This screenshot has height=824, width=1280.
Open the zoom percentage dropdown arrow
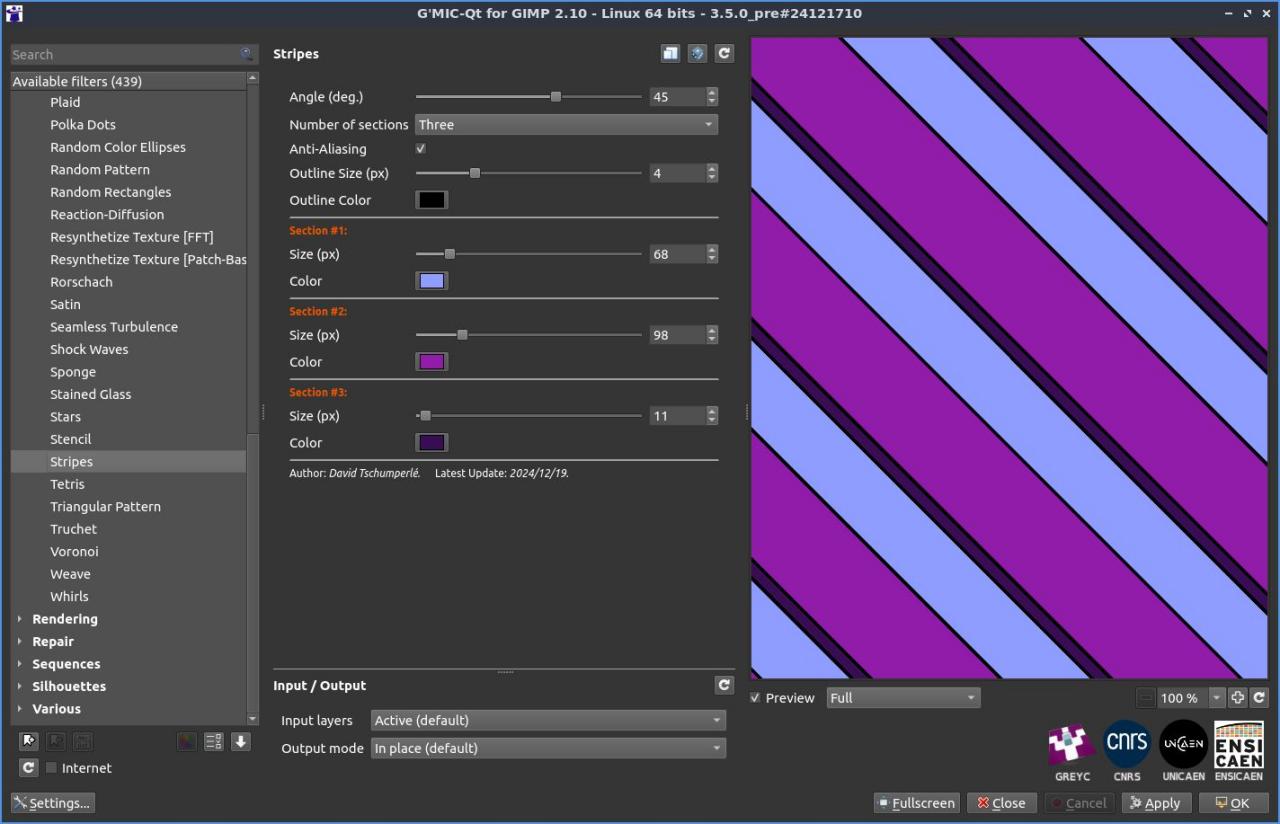tap(1217, 698)
